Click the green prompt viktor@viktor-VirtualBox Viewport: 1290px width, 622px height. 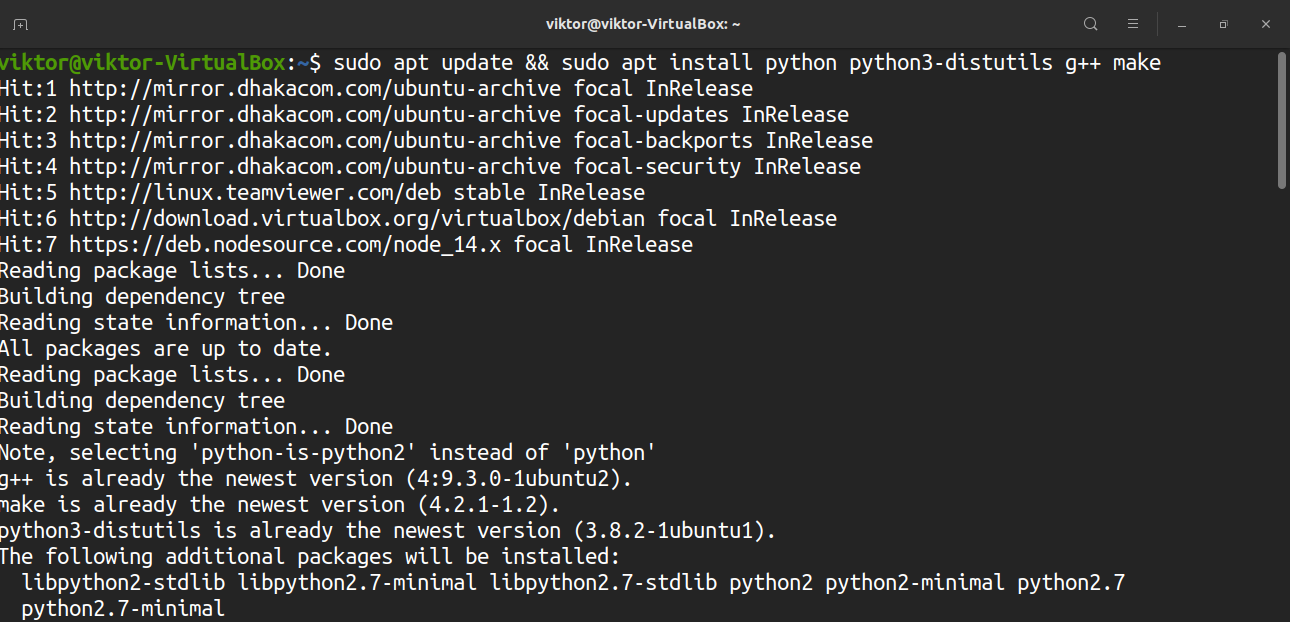(x=143, y=63)
